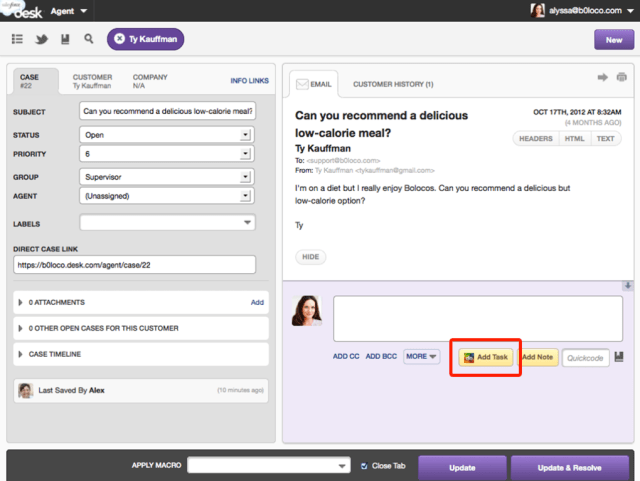Switch to the Customer History tab

point(393,84)
